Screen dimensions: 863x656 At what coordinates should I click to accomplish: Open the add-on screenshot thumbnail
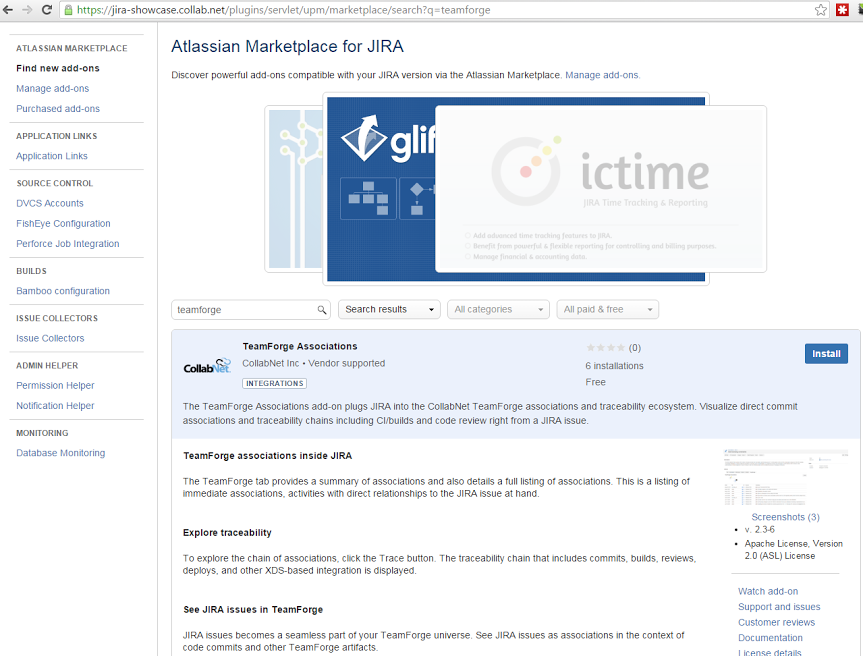[x=785, y=478]
